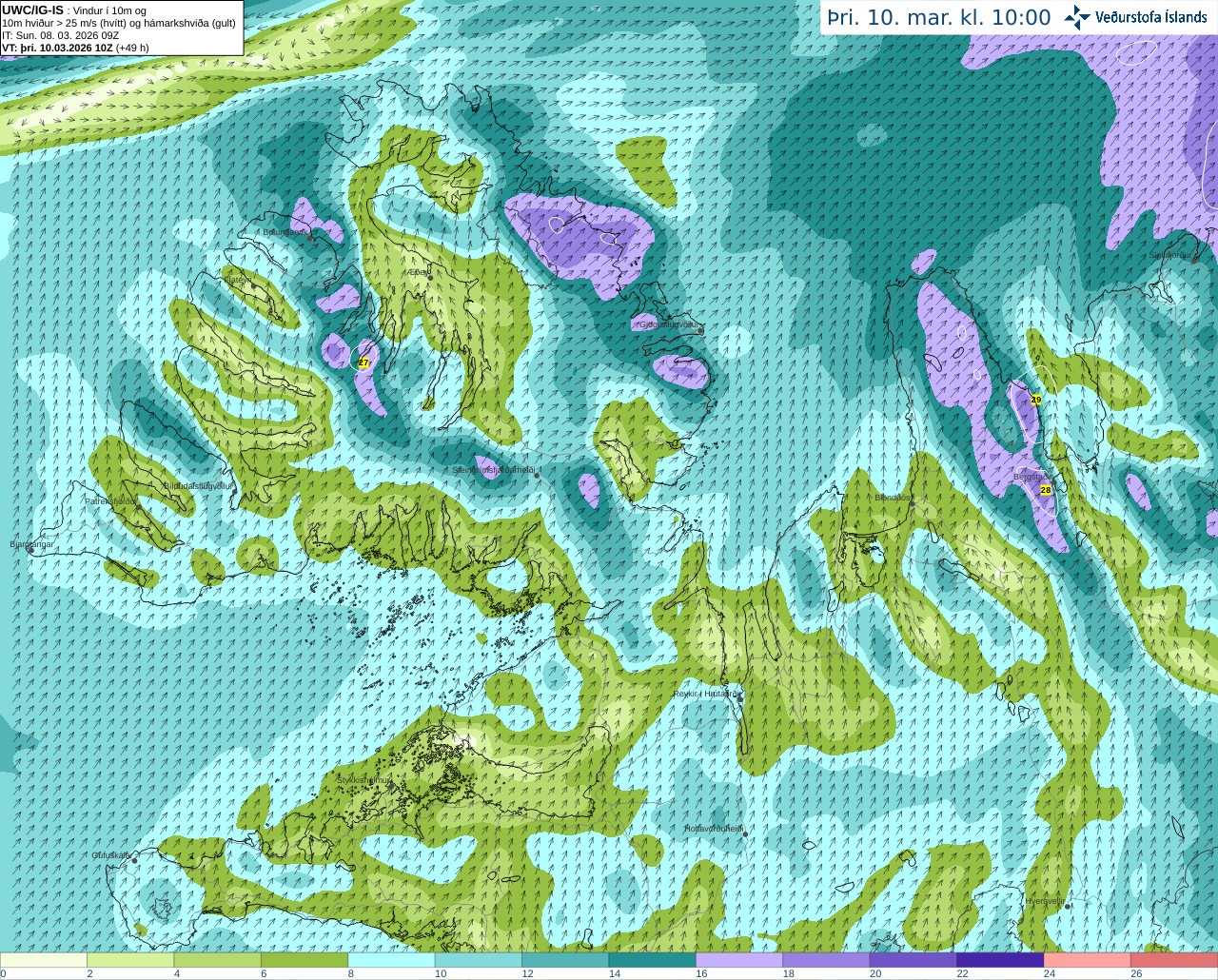Pick the 2–4 m/s light green legend swatch
Screen dimensions: 1218x980
tap(131, 960)
